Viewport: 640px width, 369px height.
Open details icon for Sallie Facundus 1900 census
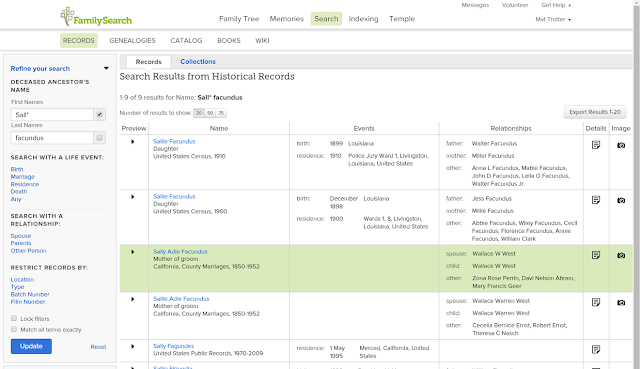tap(596, 200)
